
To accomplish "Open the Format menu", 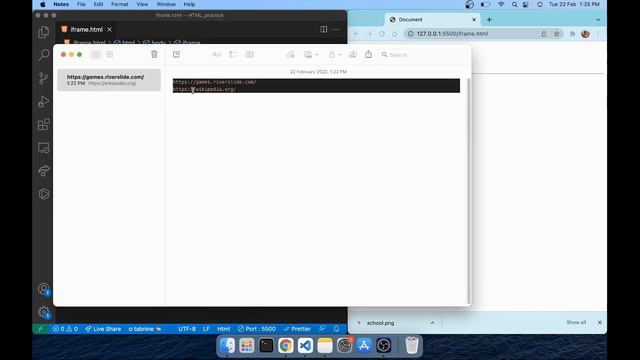I will tap(120, 4).
